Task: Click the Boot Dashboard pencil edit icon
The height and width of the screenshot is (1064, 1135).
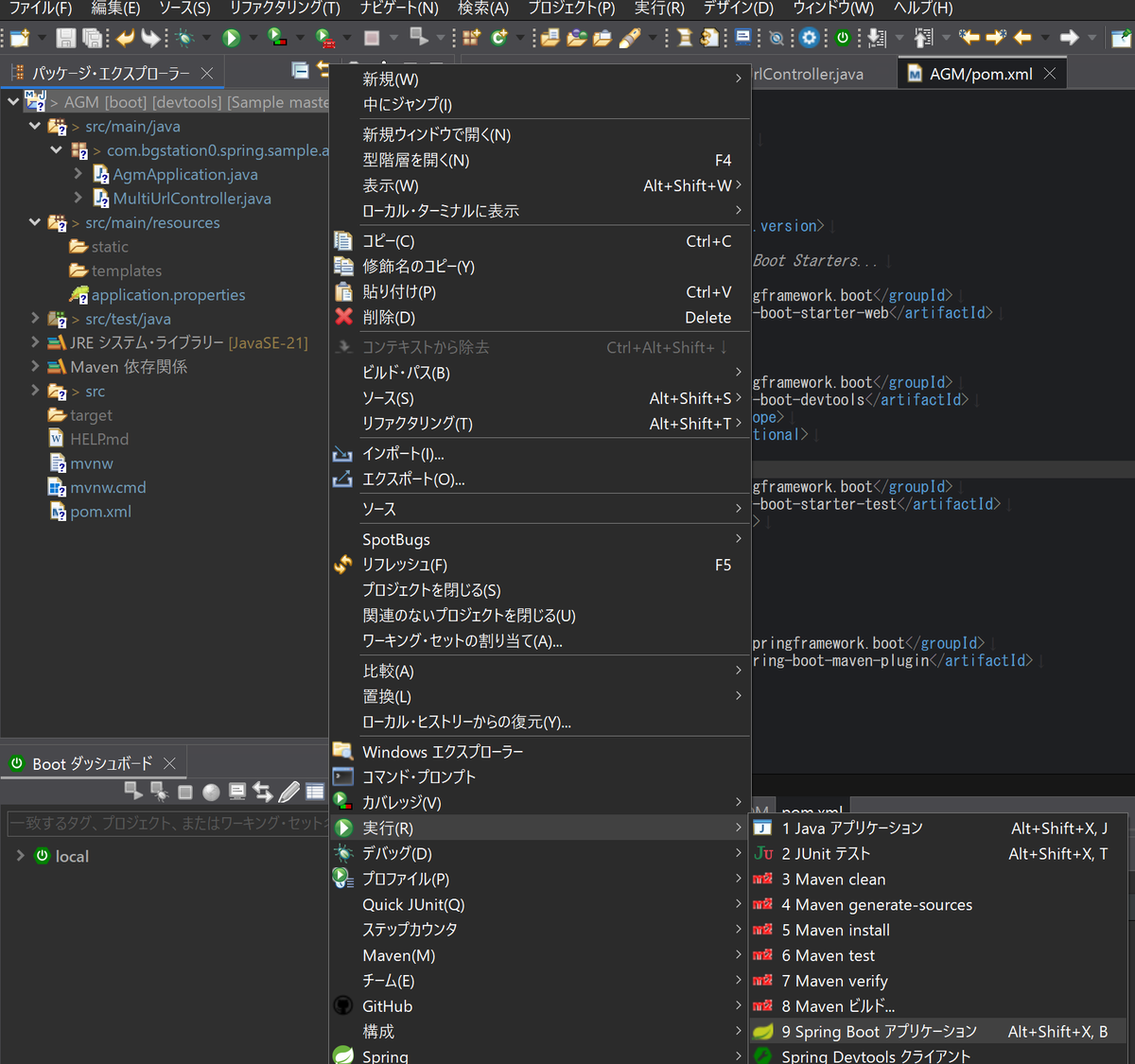Action: click(x=289, y=792)
